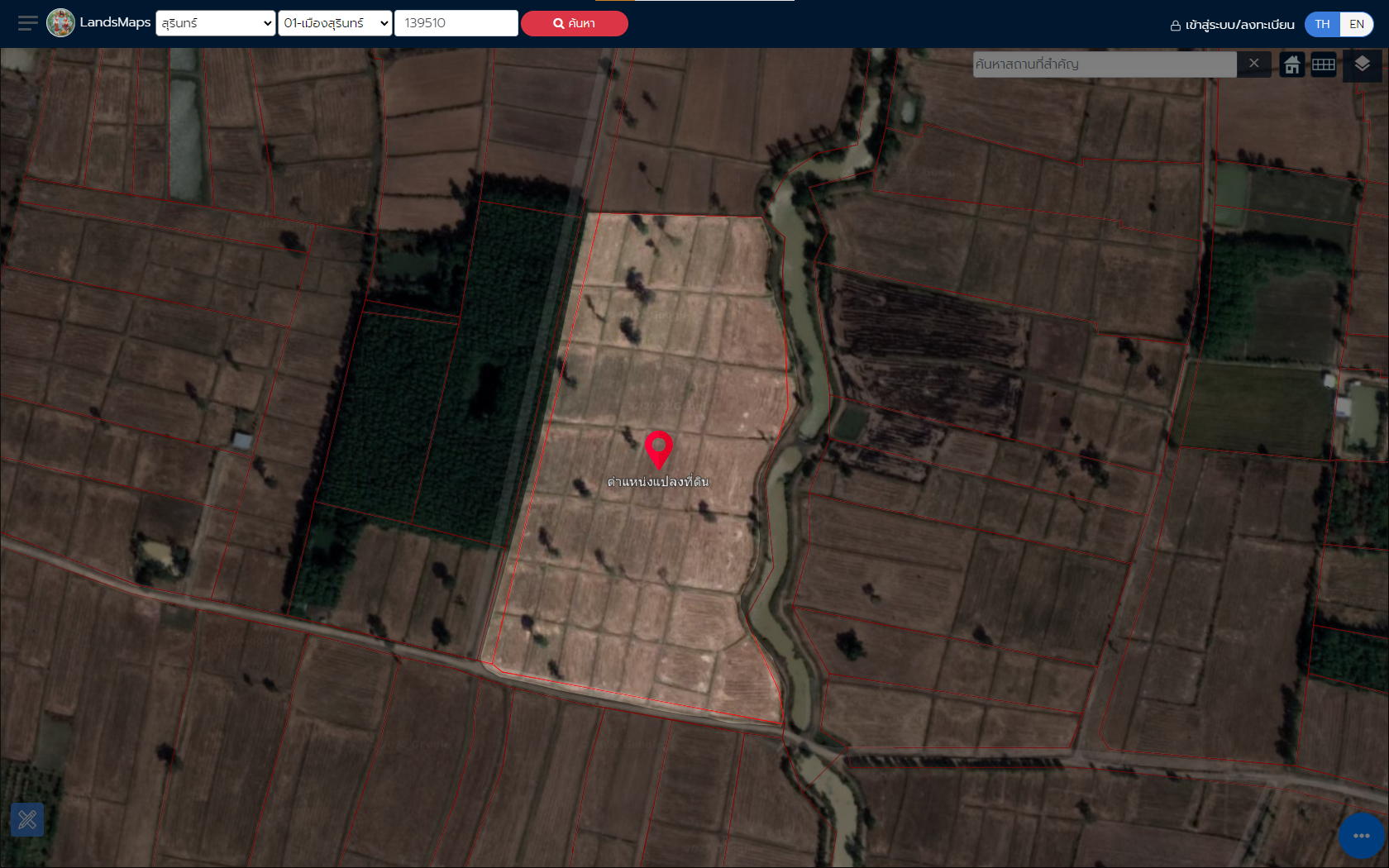Click the LandsMaps logo emblem
The image size is (1389, 868).
point(60,23)
